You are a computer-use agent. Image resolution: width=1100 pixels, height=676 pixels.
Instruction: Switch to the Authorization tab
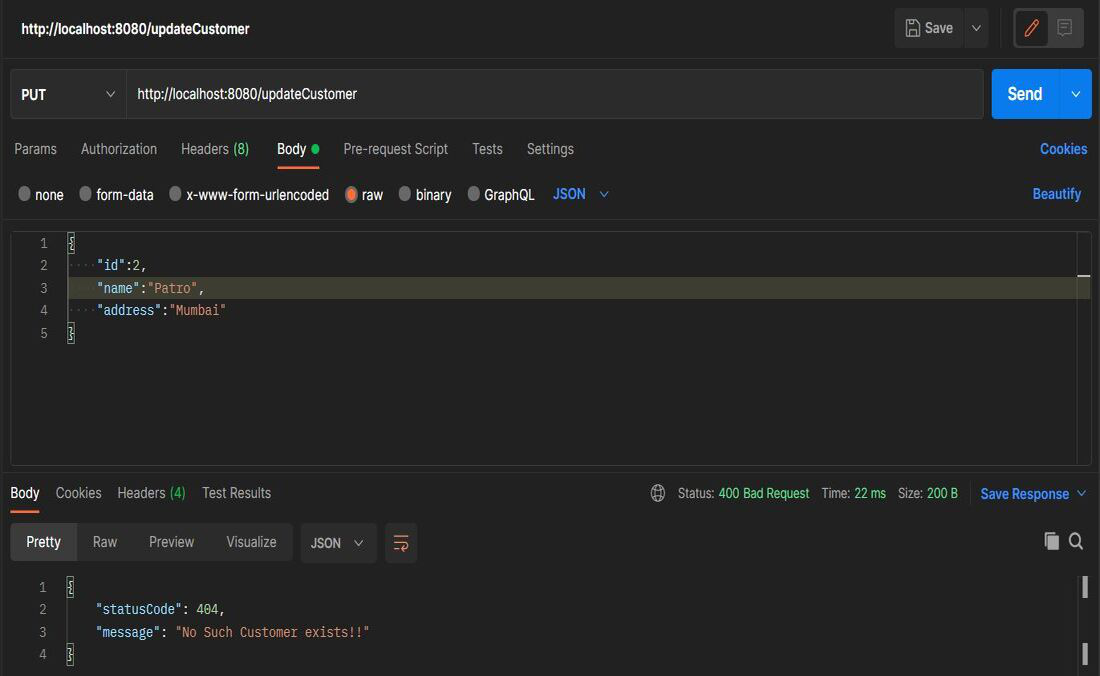[119, 149]
